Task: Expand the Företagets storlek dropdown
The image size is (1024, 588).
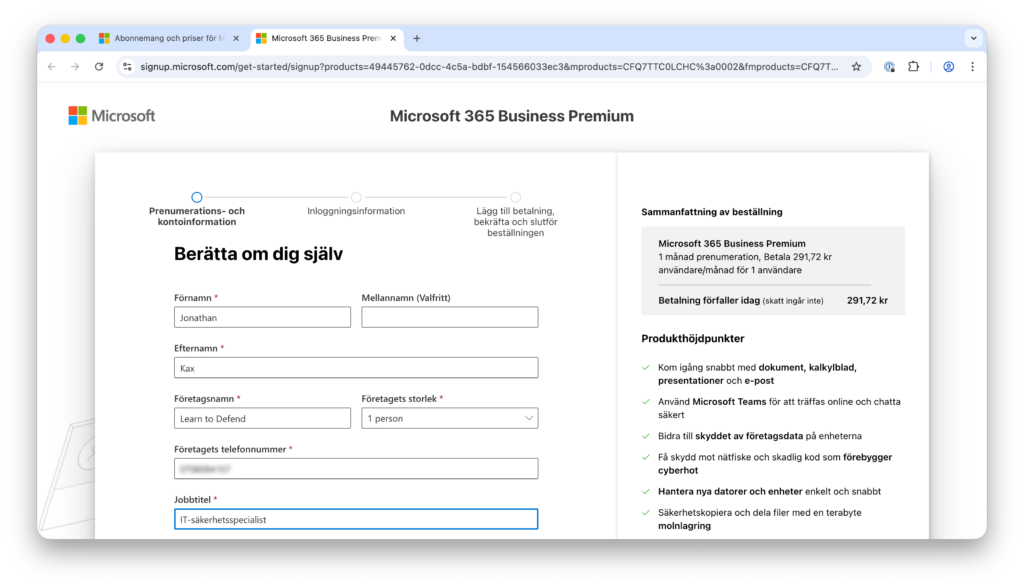Action: 449,418
